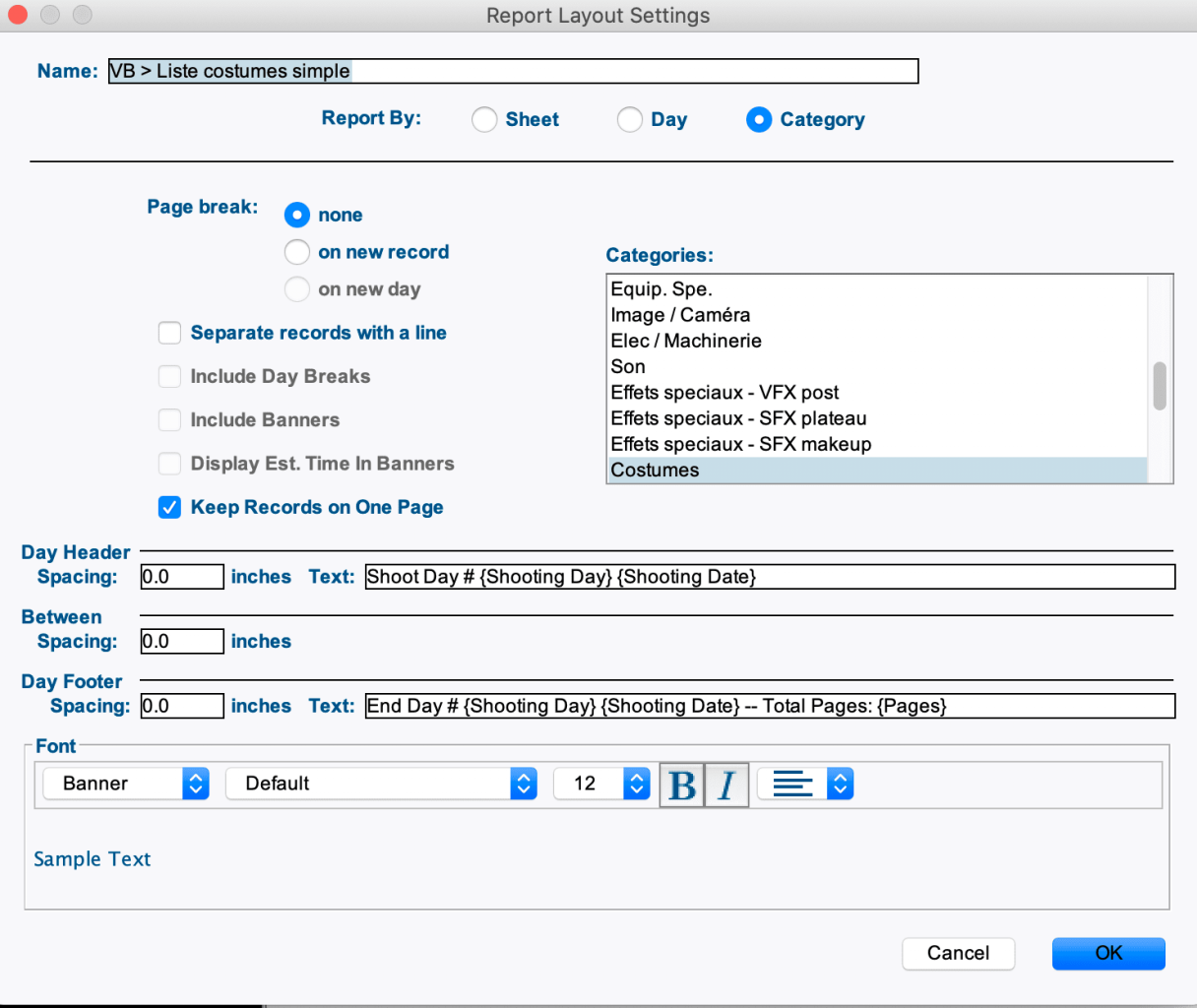Select Costumes in the Categories list
The image size is (1197, 1008).
coord(656,471)
